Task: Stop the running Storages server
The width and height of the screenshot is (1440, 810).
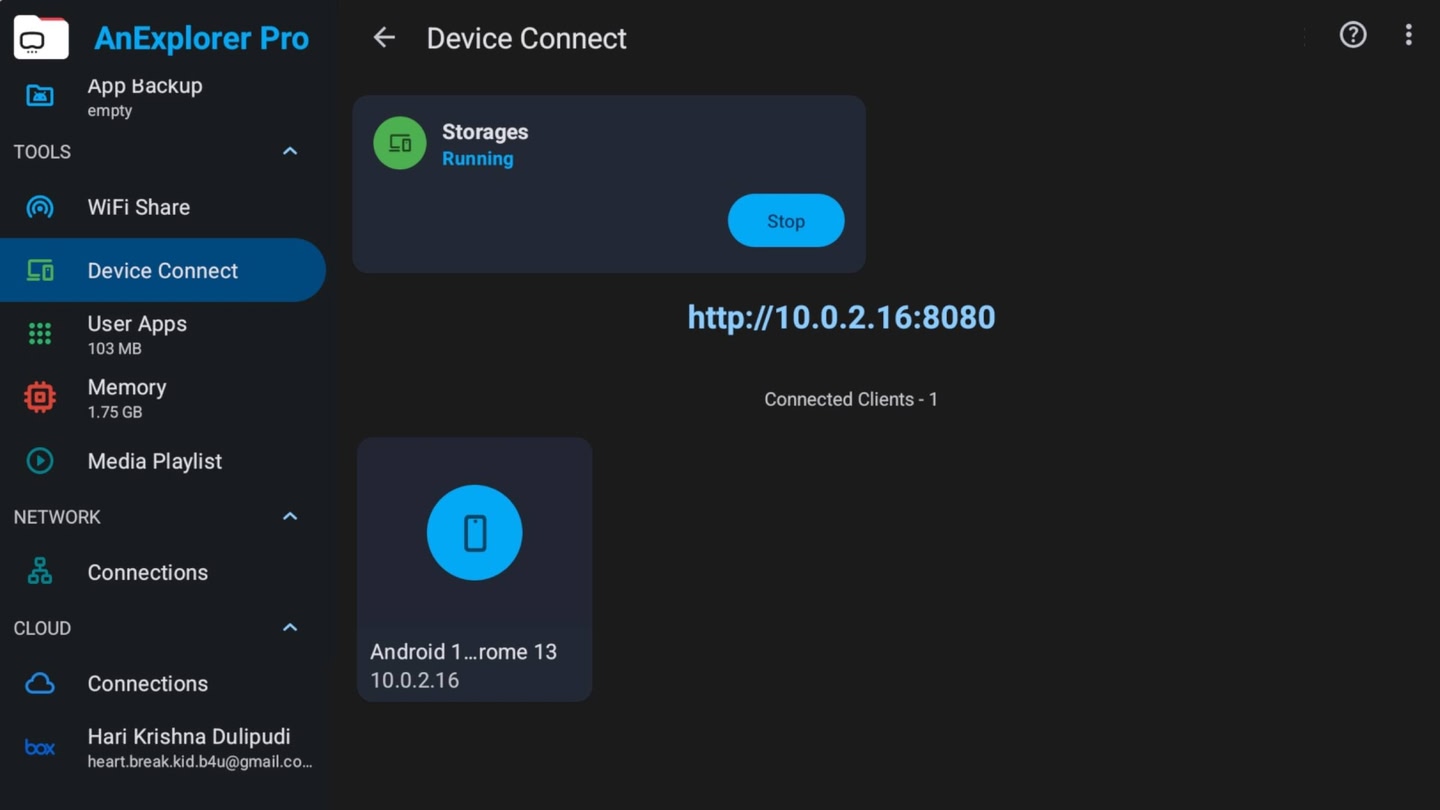Action: coord(786,220)
